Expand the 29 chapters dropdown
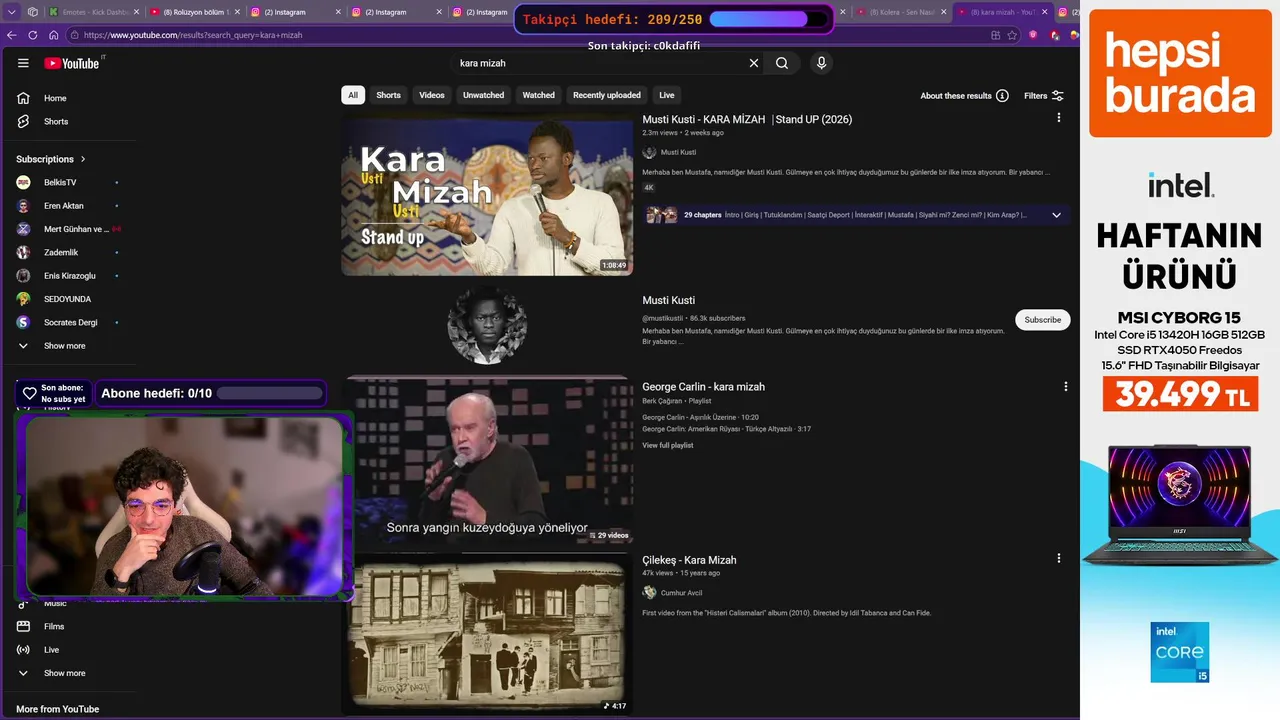 coord(1056,215)
